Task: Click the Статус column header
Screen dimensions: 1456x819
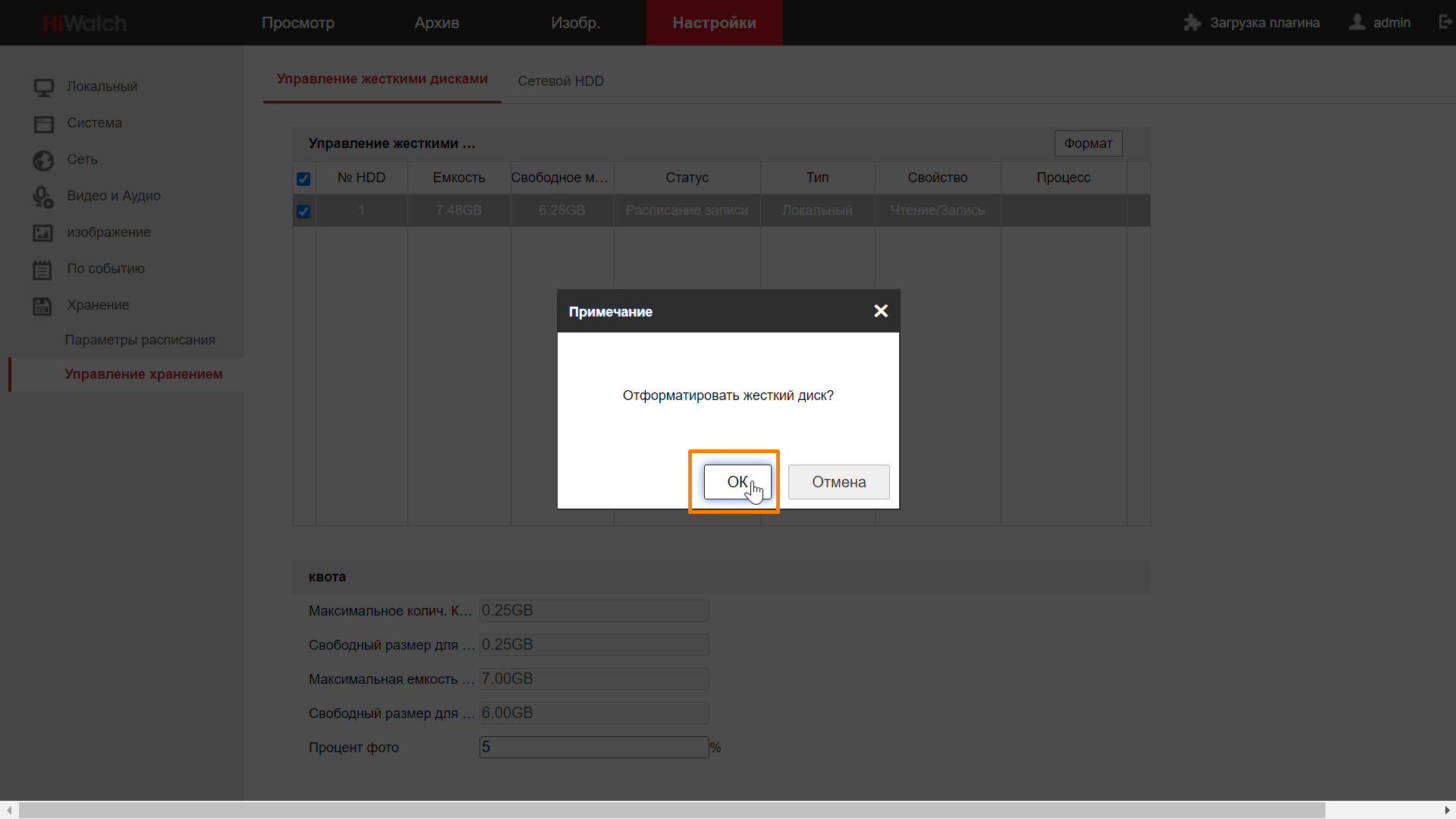Action: point(687,178)
